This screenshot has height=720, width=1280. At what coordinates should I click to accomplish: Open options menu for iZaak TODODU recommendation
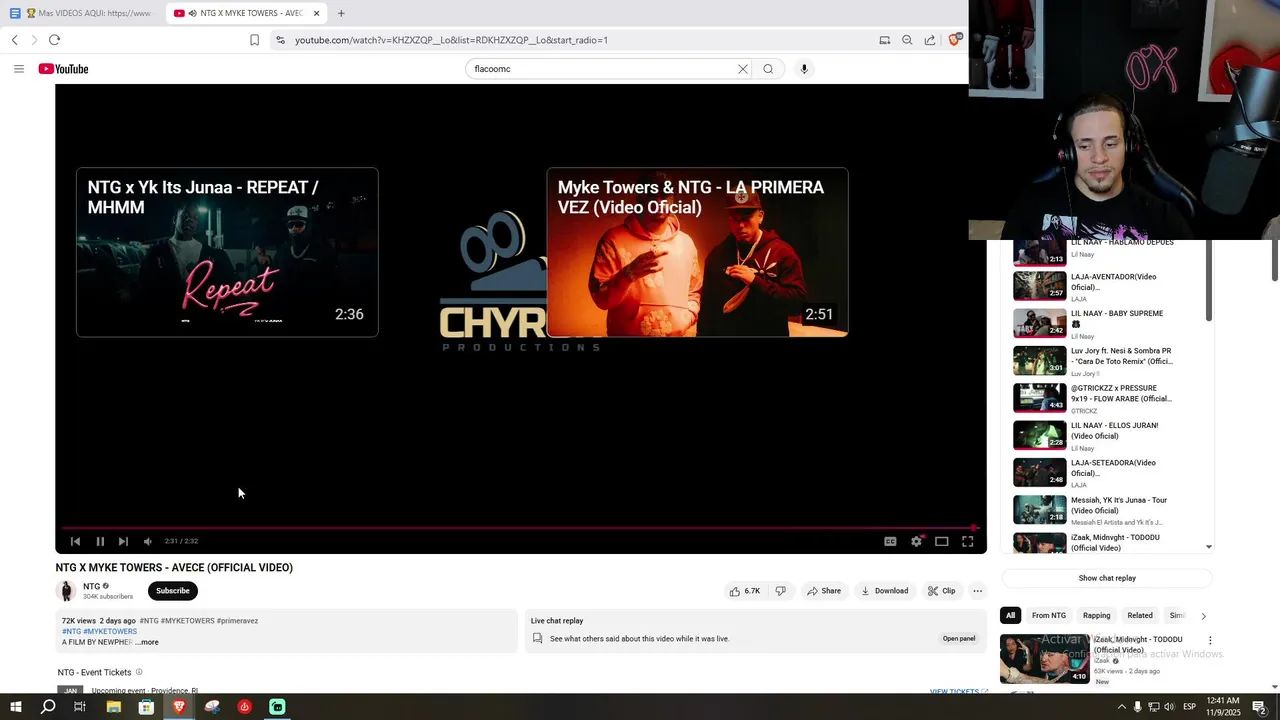coord(1210,641)
